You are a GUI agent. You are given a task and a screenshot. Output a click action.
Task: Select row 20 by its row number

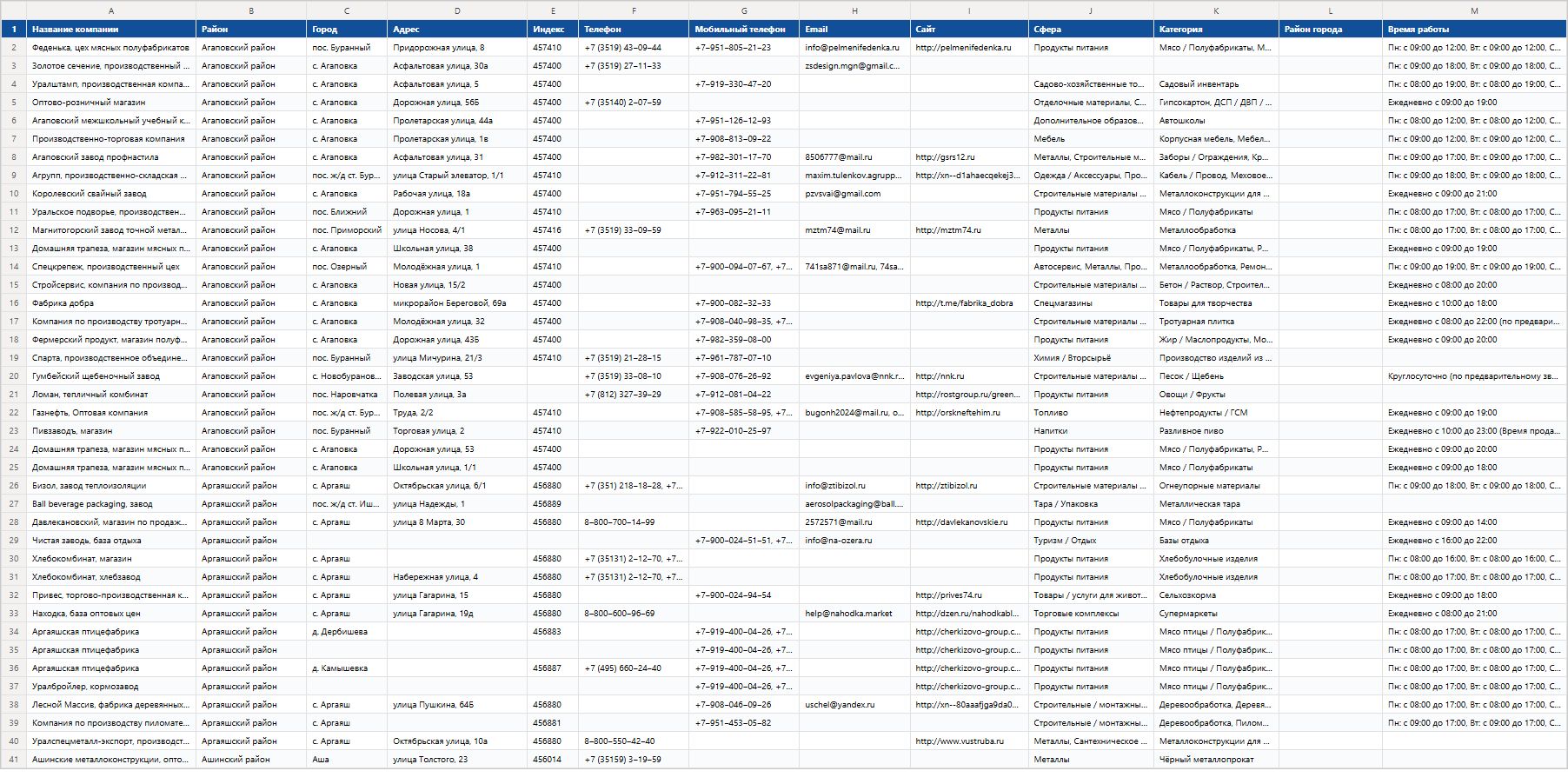[x=14, y=376]
